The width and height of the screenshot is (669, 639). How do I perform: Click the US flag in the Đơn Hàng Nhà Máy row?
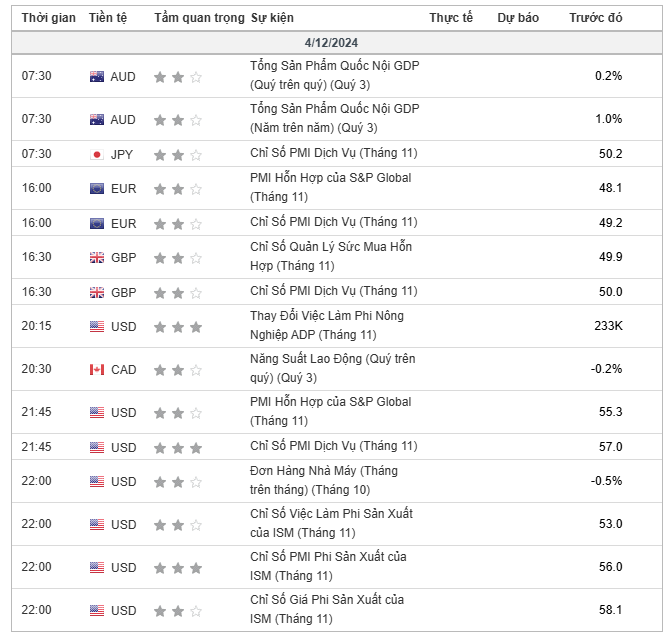pyautogui.click(x=97, y=482)
